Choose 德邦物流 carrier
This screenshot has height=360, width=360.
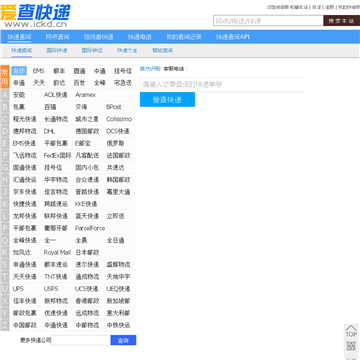(25, 131)
